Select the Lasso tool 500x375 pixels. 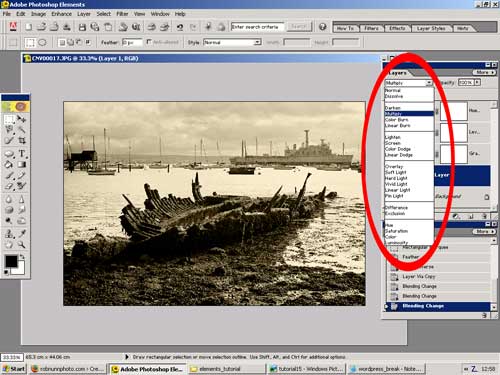(x=9, y=129)
